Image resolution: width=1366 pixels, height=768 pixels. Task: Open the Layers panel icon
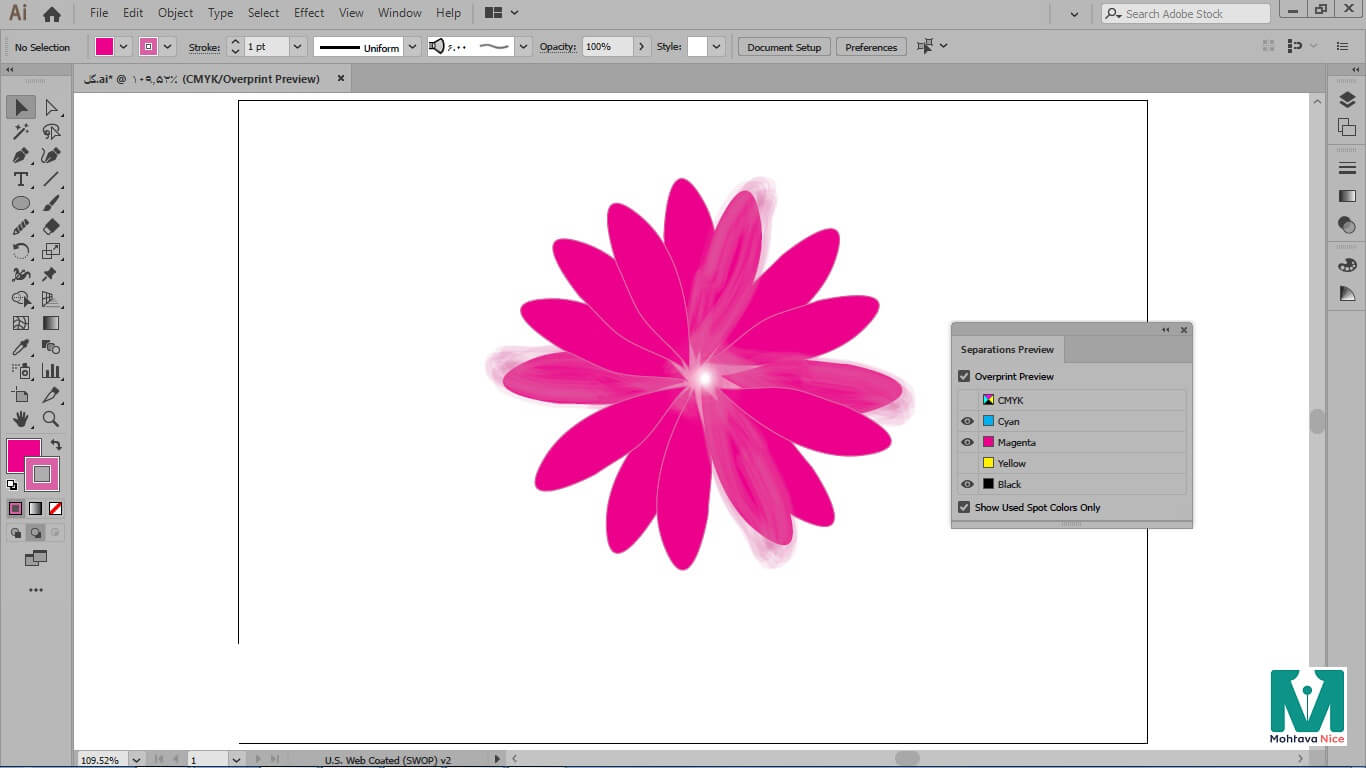[x=1347, y=100]
